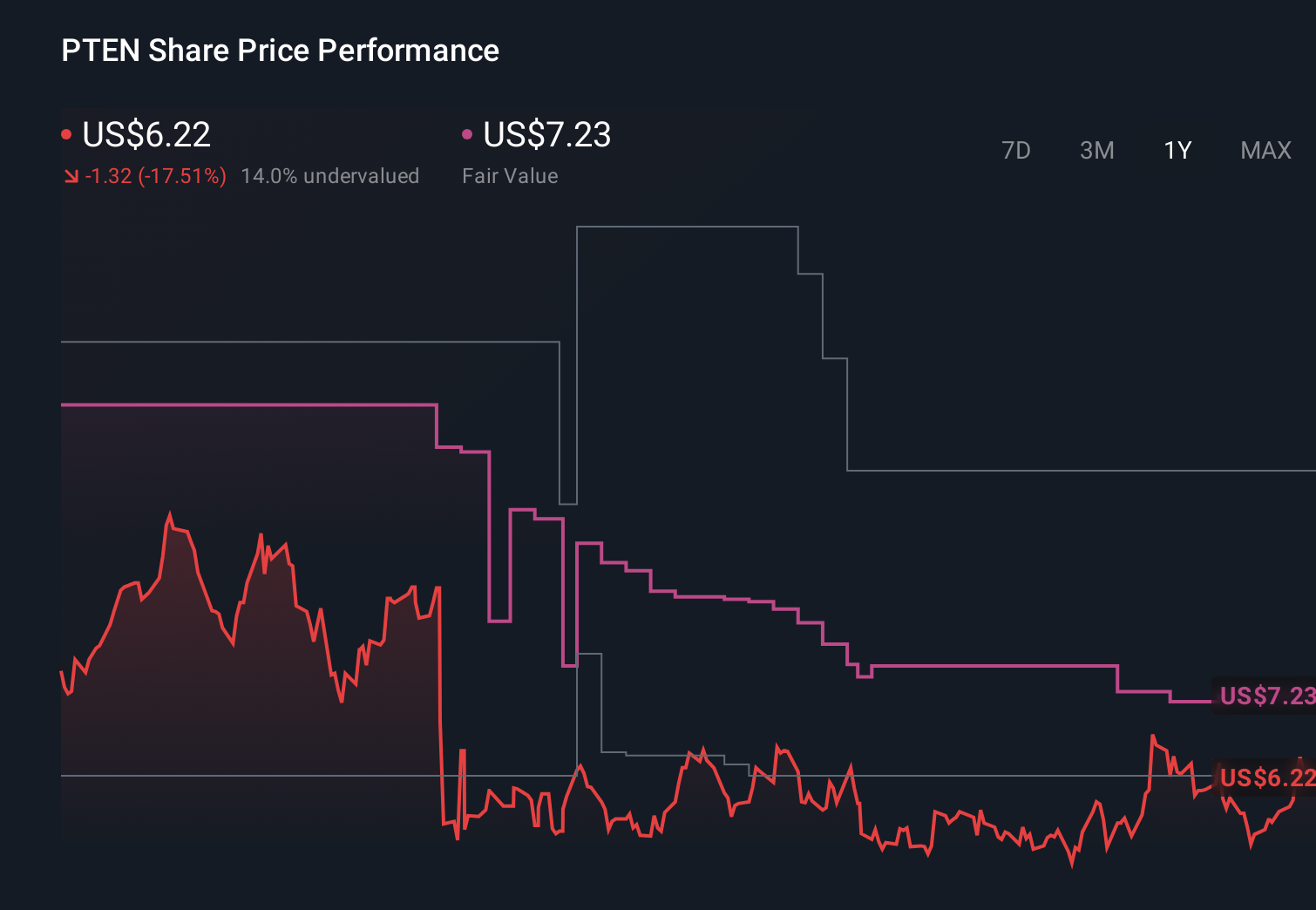Click the red dot next to US$6.22
1316x910 pixels.
pos(66,132)
